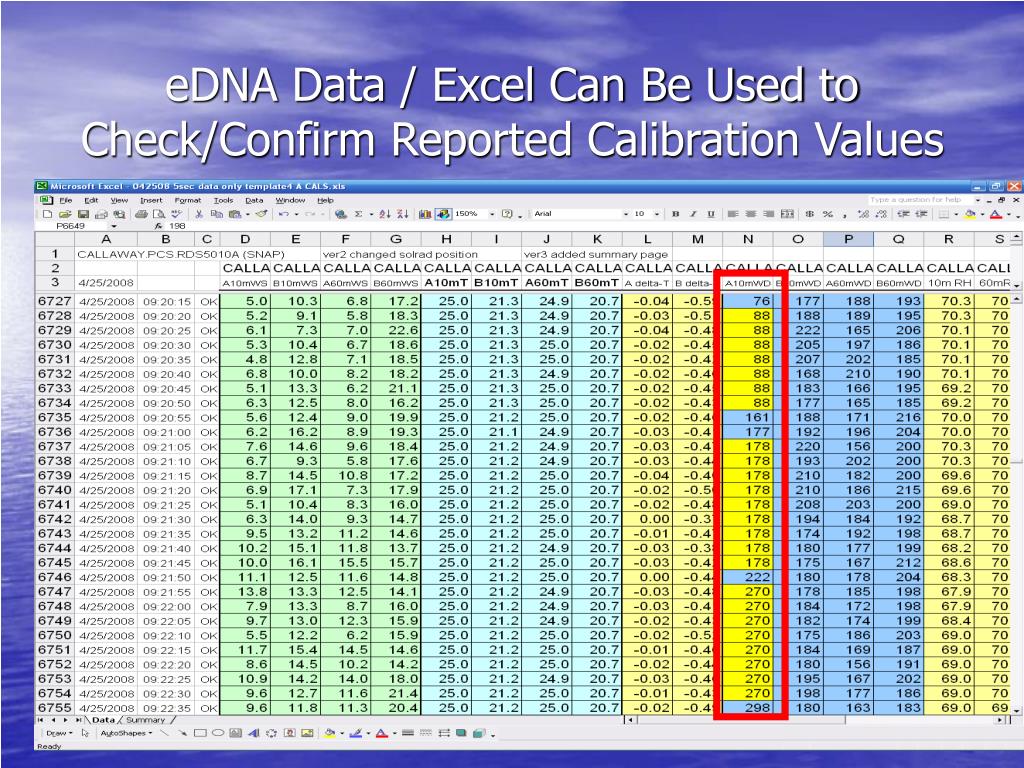Open the AutoShapes dropdown
Image resolution: width=1024 pixels, height=768 pixels.
(127, 733)
